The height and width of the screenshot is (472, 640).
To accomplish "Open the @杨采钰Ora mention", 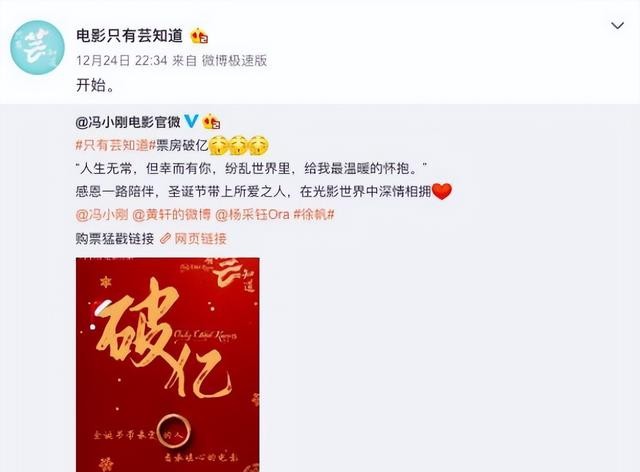I will pyautogui.click(x=252, y=214).
